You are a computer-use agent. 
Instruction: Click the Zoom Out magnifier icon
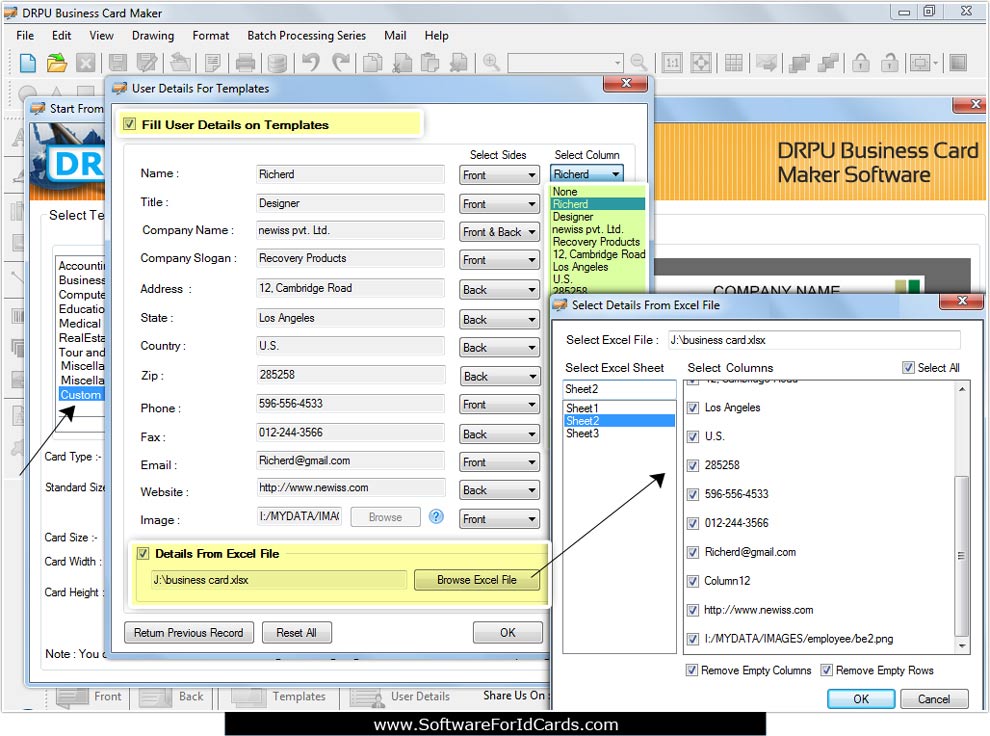639,62
